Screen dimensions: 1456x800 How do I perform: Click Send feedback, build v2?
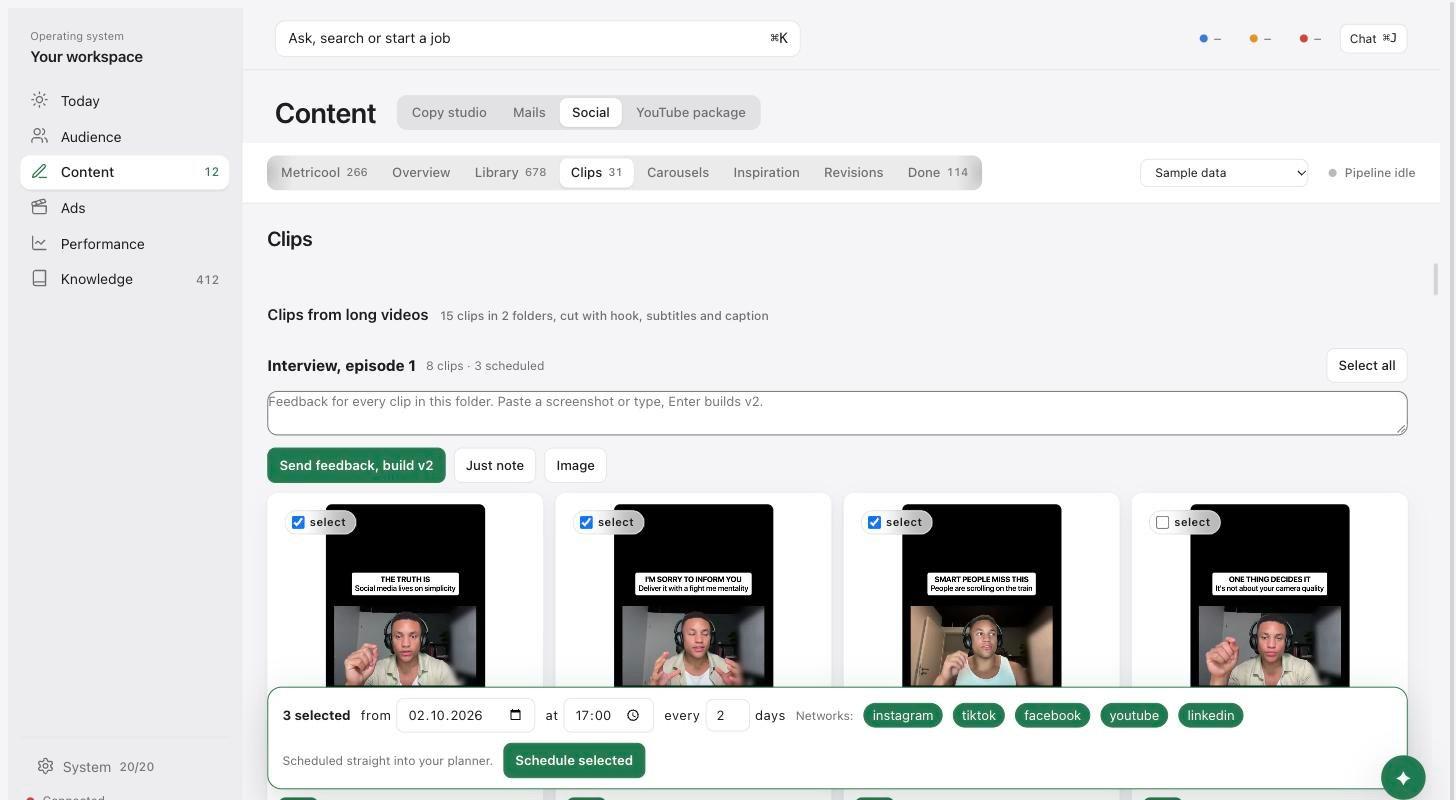coord(356,465)
